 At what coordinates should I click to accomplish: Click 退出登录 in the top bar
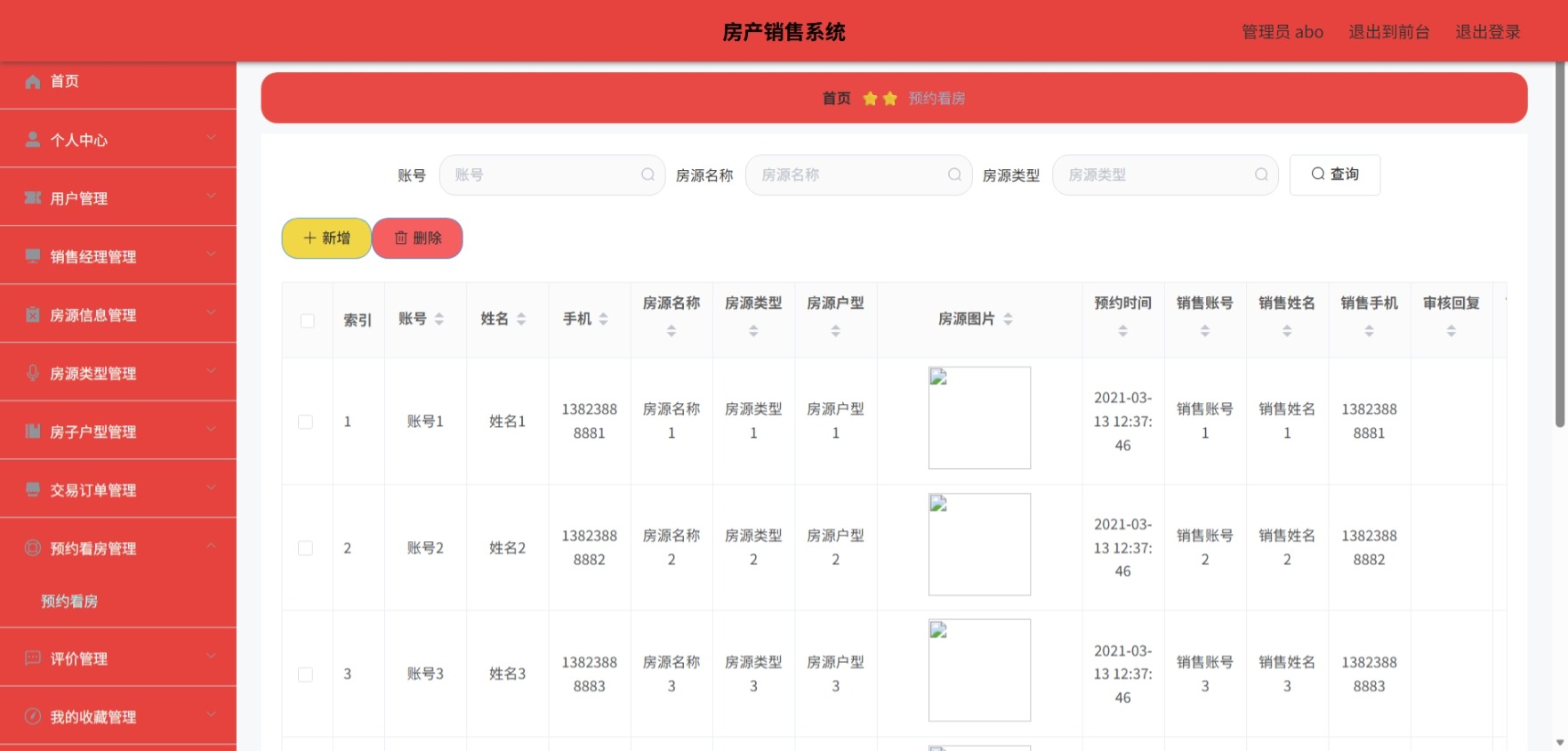1488,32
